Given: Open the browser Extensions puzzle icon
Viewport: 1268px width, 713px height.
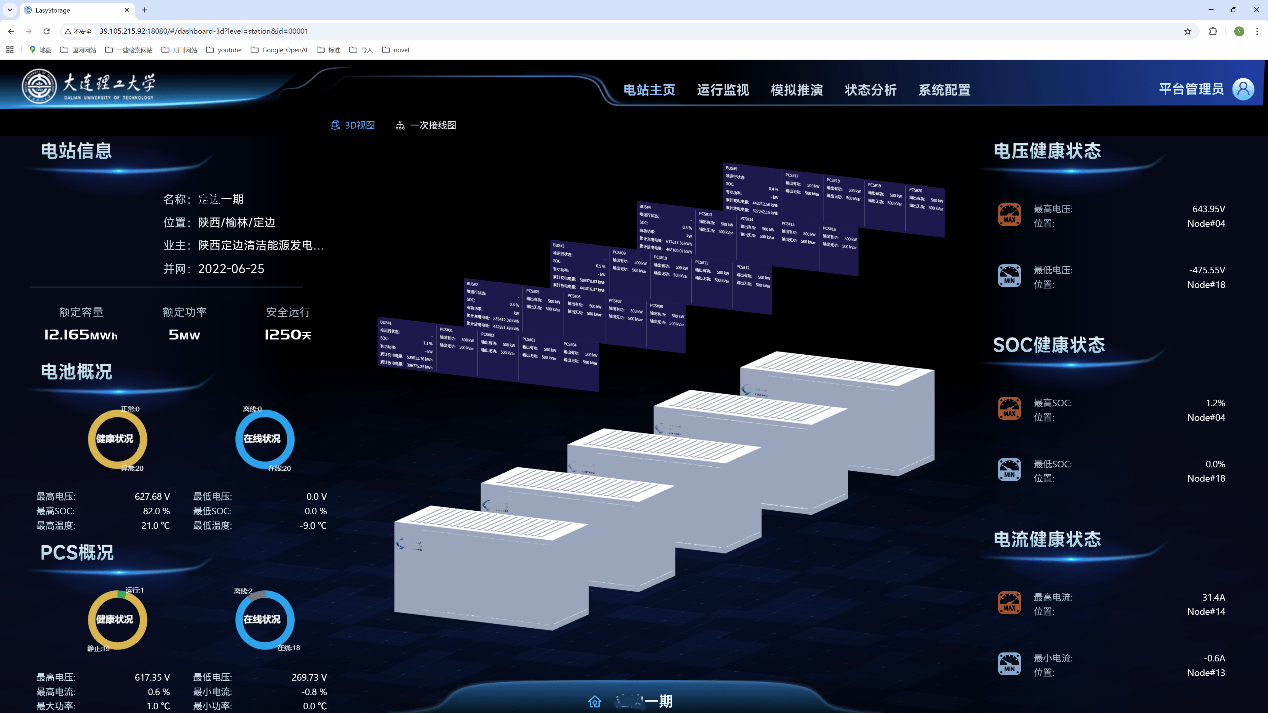Looking at the screenshot, I should 1213,31.
